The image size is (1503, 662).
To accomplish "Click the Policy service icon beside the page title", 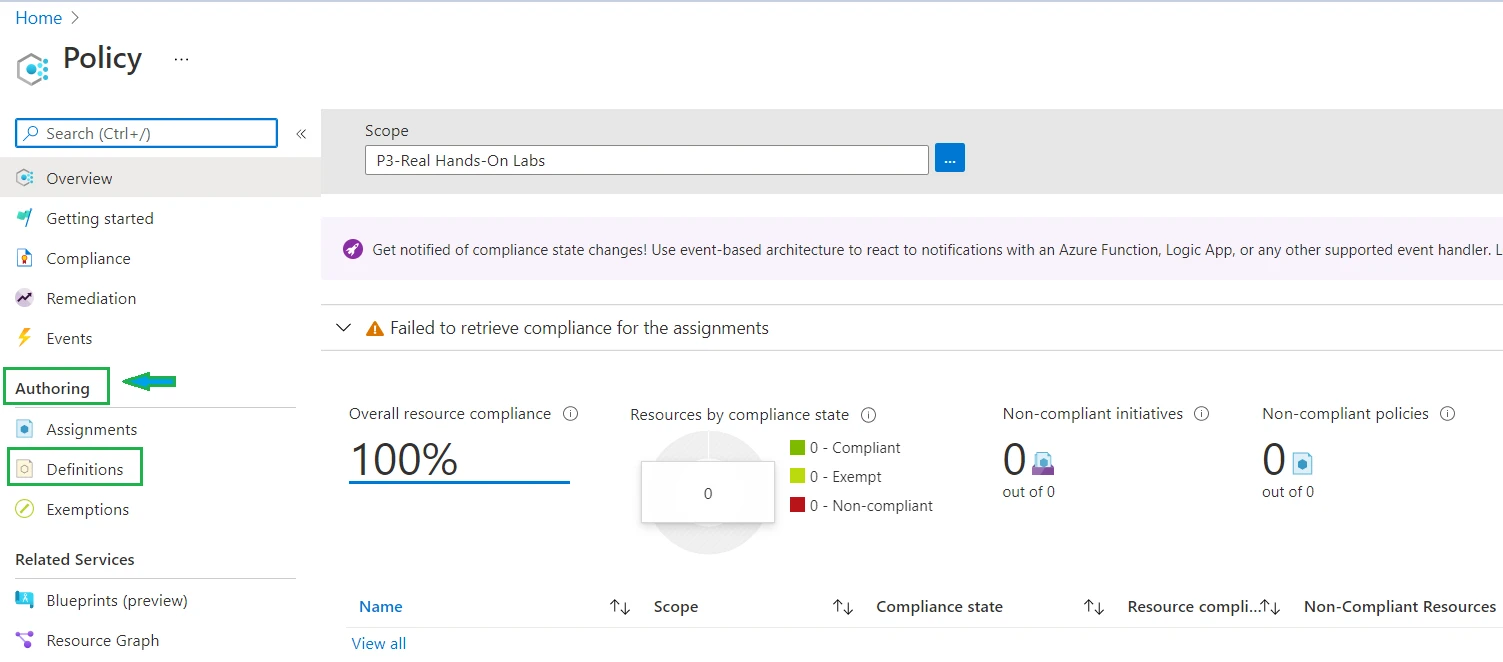I will [x=31, y=68].
